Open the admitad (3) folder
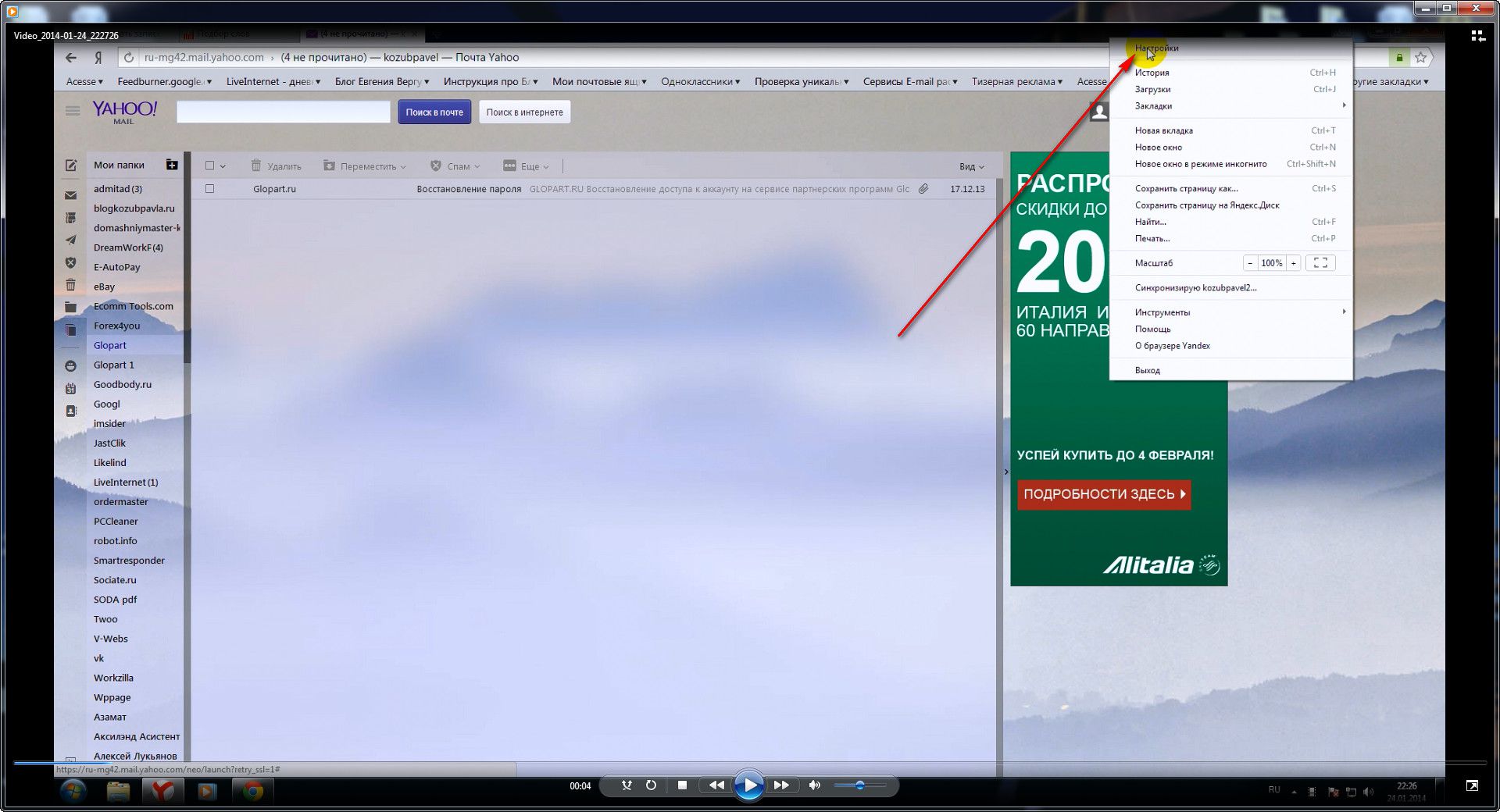The height and width of the screenshot is (812, 1500). 118,189
